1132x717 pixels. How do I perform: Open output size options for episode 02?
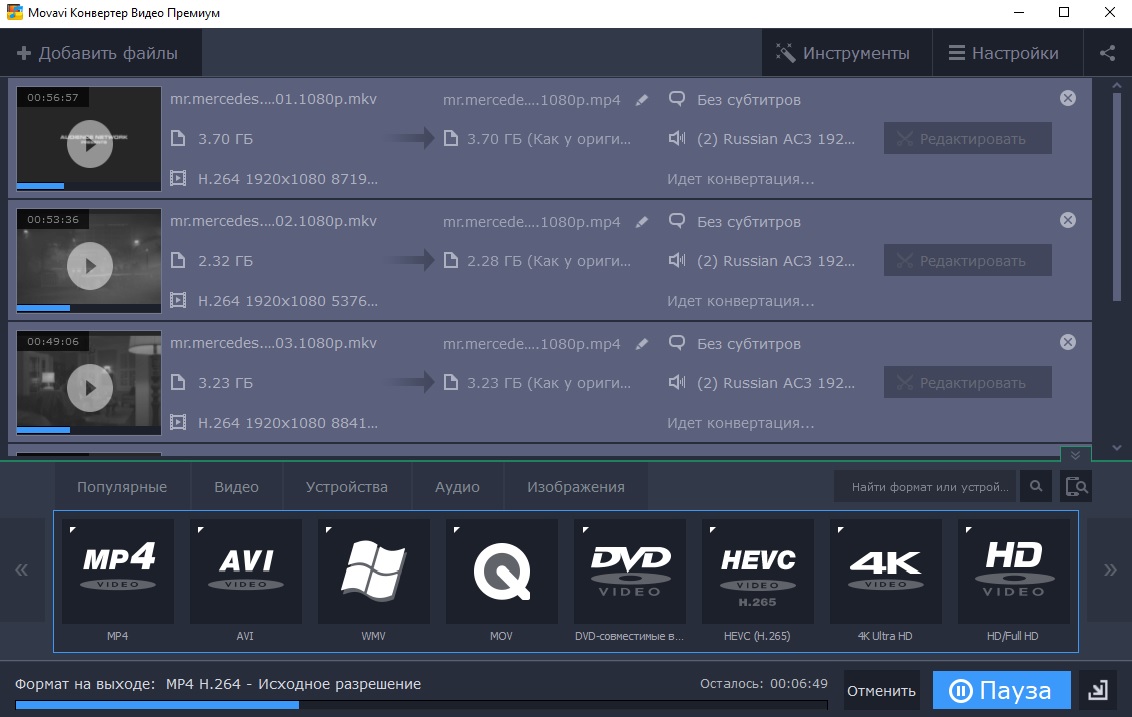point(537,261)
